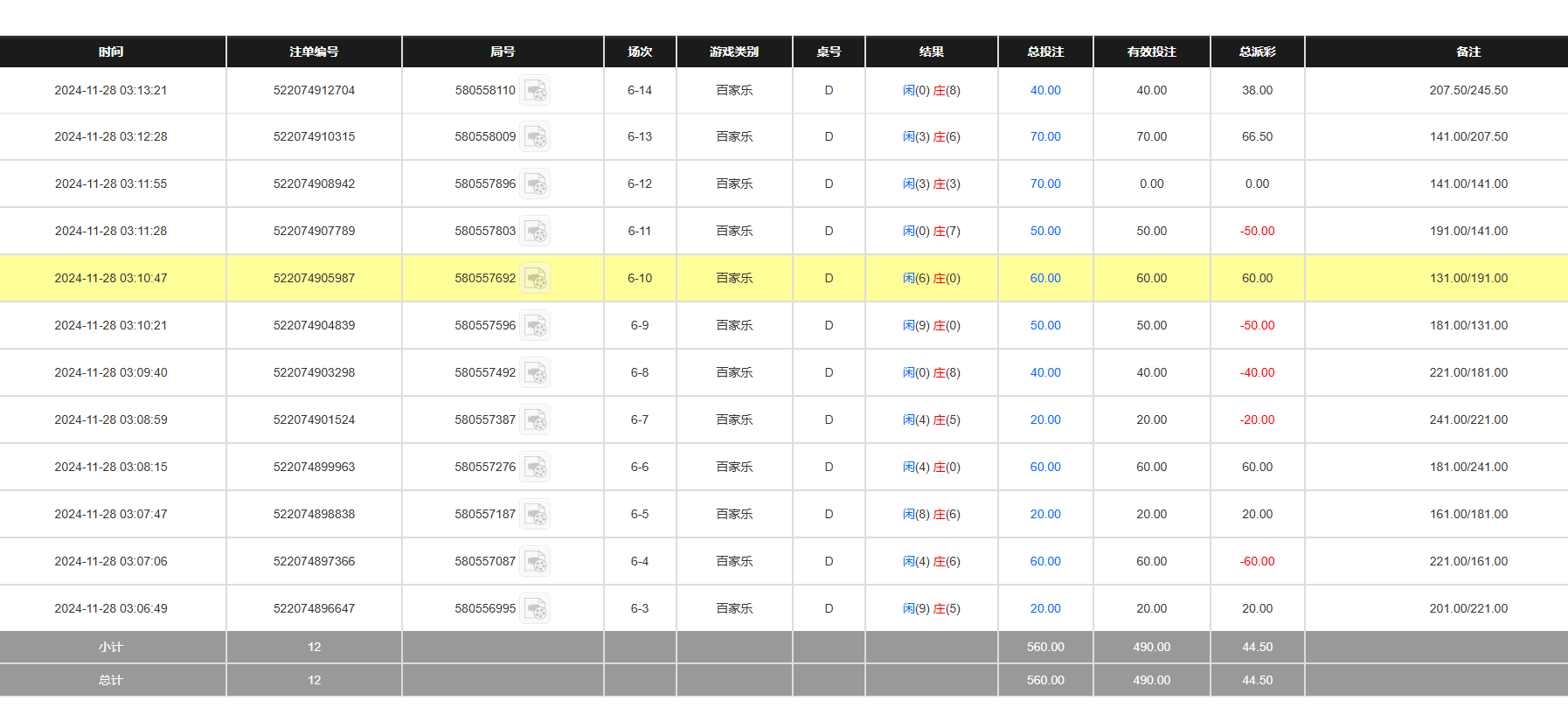Open replay icon beside round 580557596
This screenshot has width=1568, height=721.
(x=535, y=326)
